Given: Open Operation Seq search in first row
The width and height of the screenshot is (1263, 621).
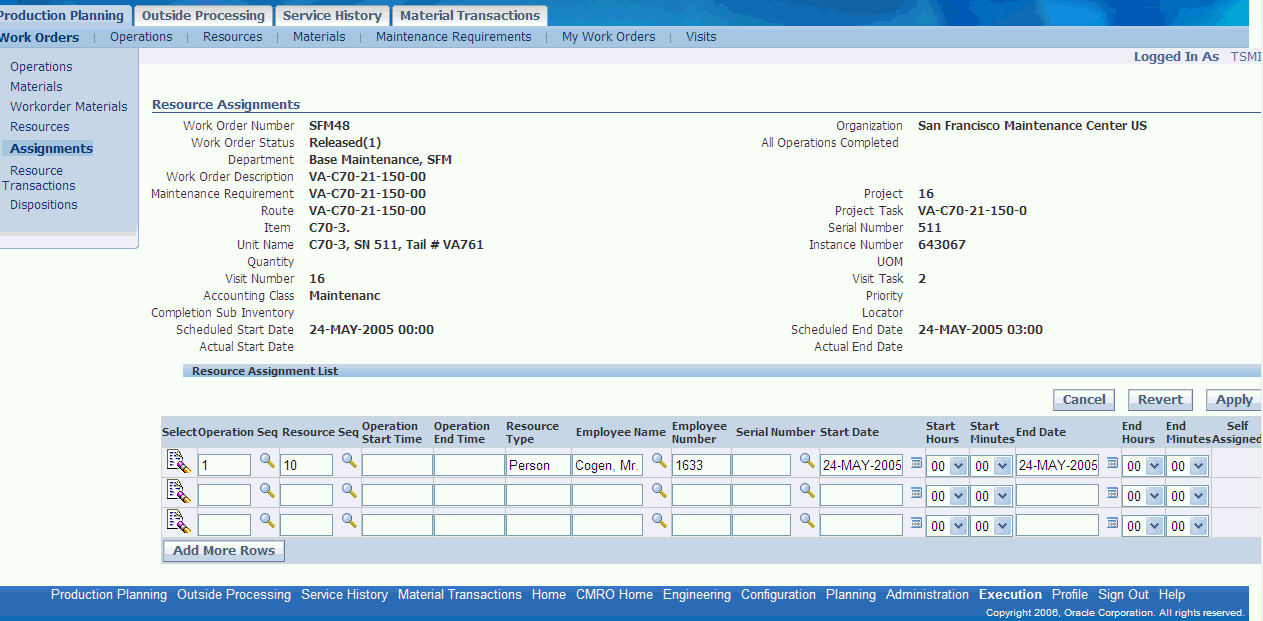Looking at the screenshot, I should pyautogui.click(x=267, y=461).
